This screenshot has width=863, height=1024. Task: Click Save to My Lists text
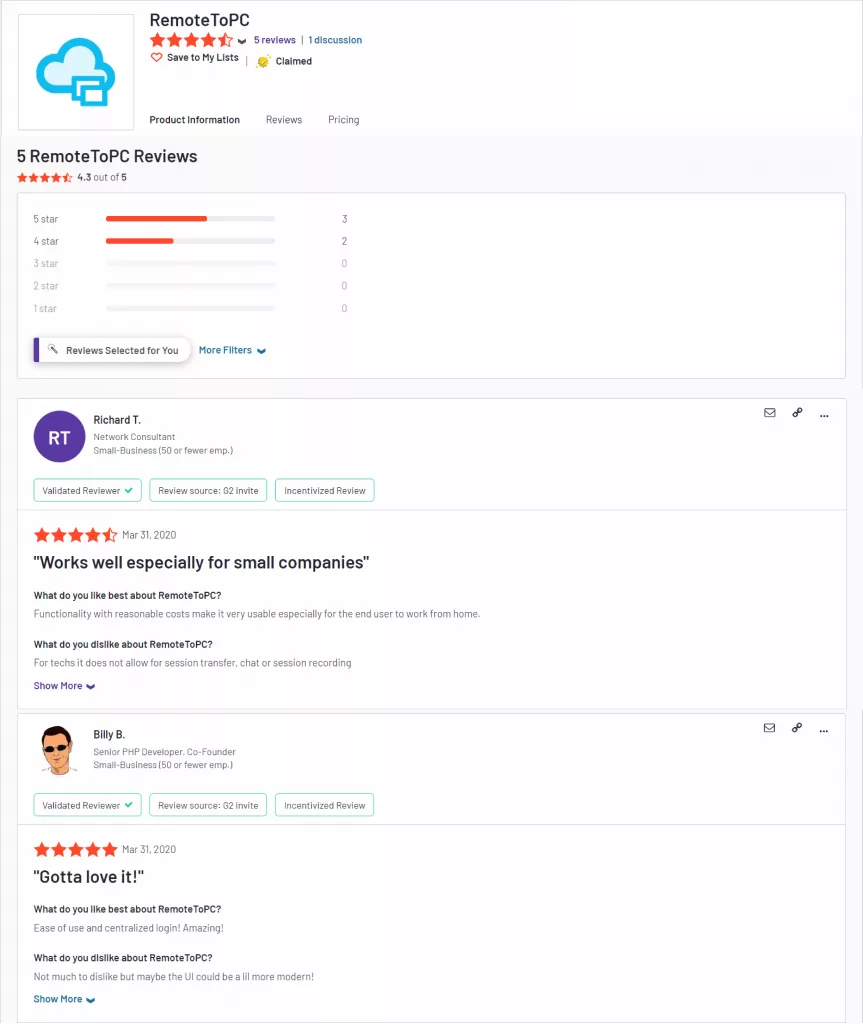coord(203,57)
